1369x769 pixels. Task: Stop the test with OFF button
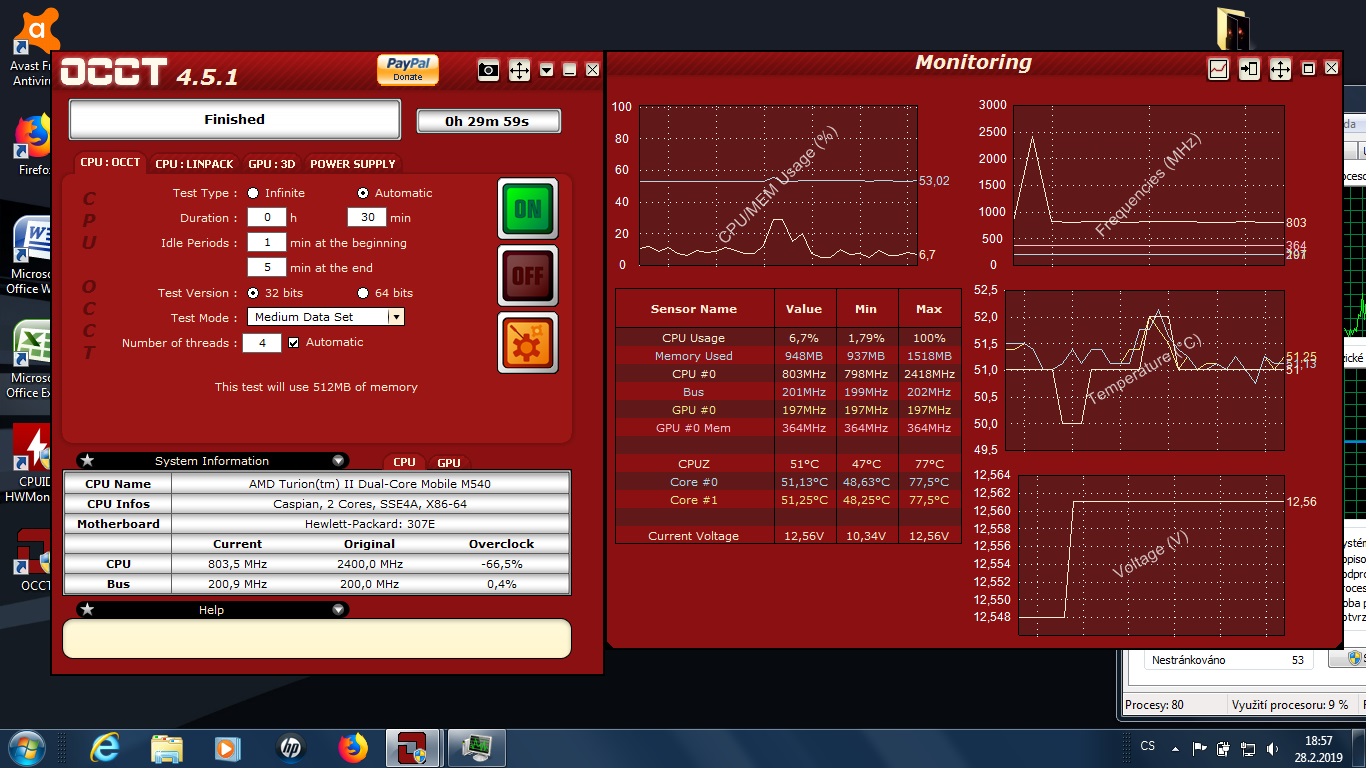[x=528, y=275]
